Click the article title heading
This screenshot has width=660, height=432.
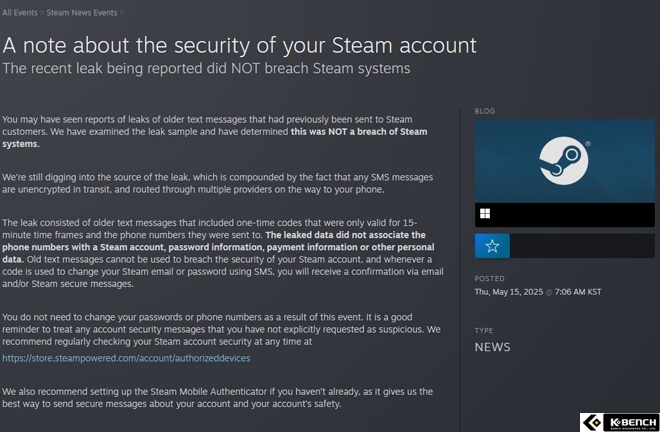(x=240, y=45)
